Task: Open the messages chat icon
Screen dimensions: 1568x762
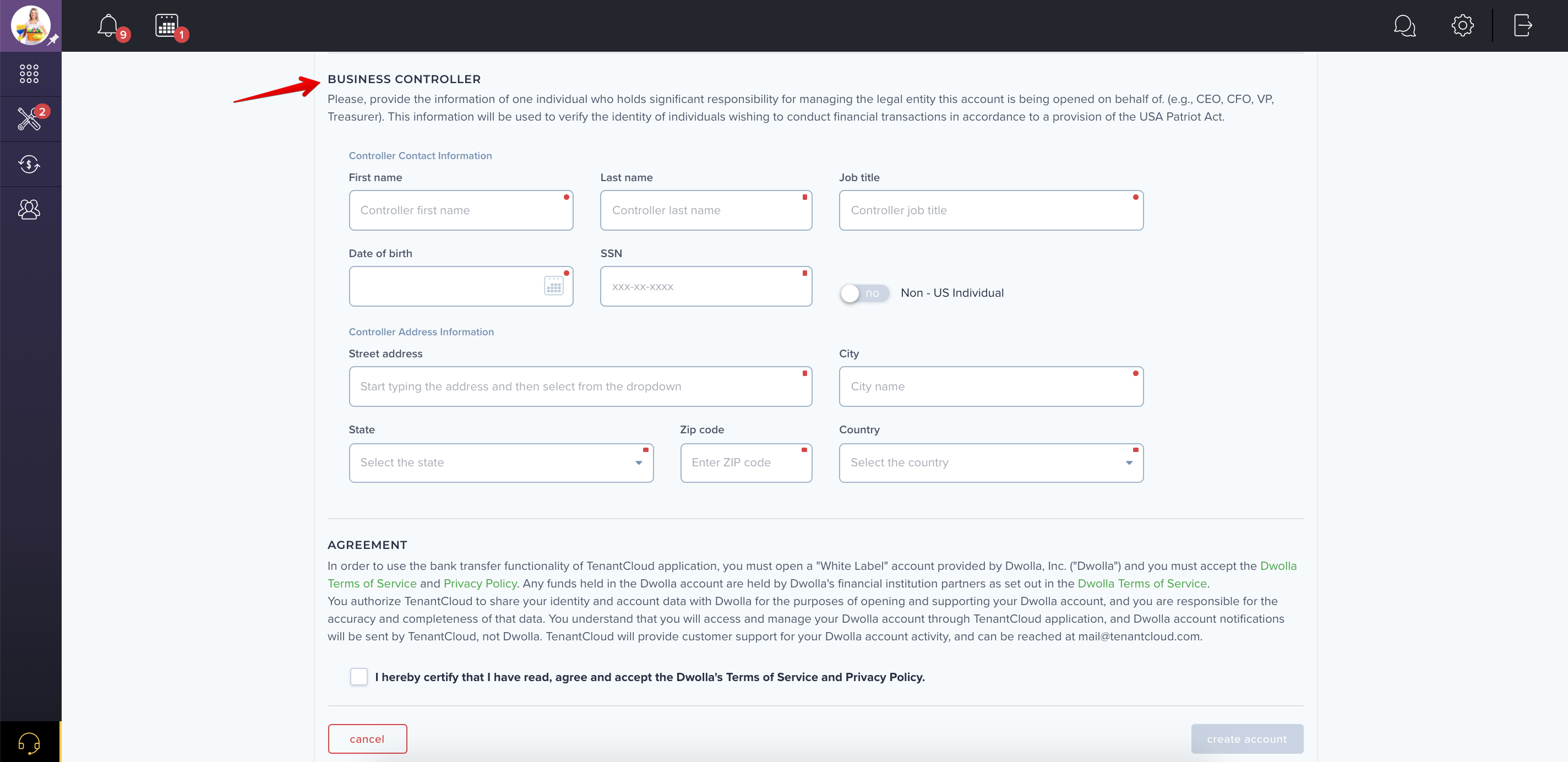Action: pos(1404,25)
